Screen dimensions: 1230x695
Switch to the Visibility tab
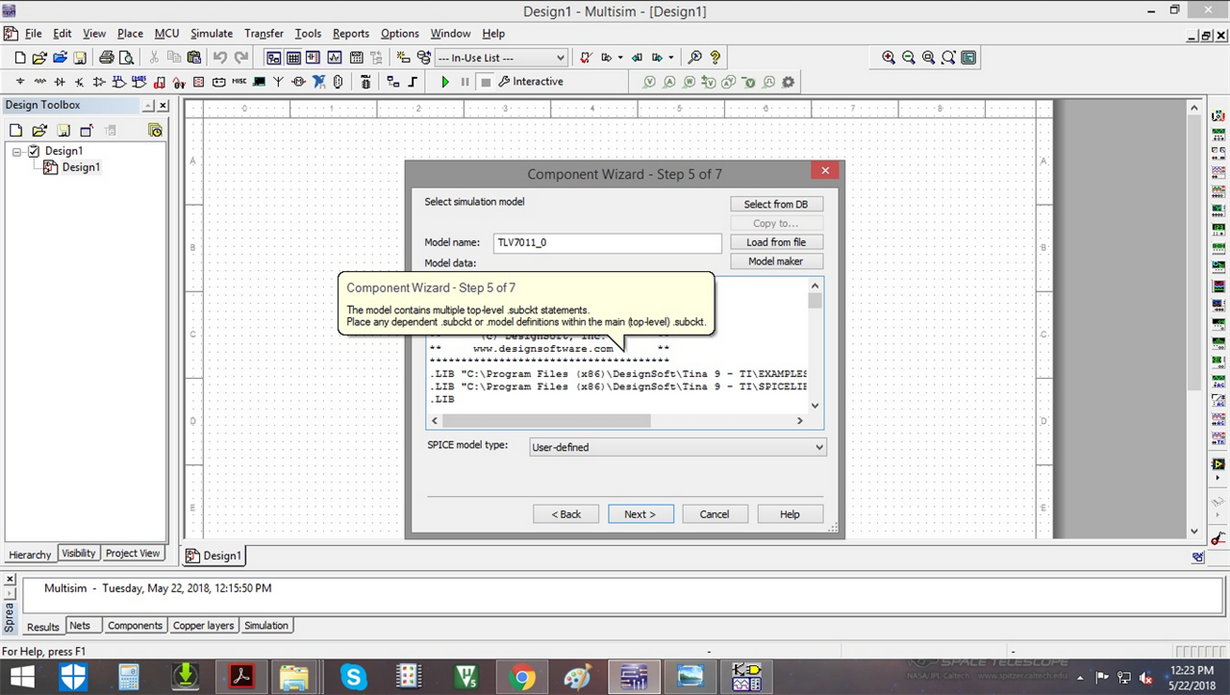point(78,553)
